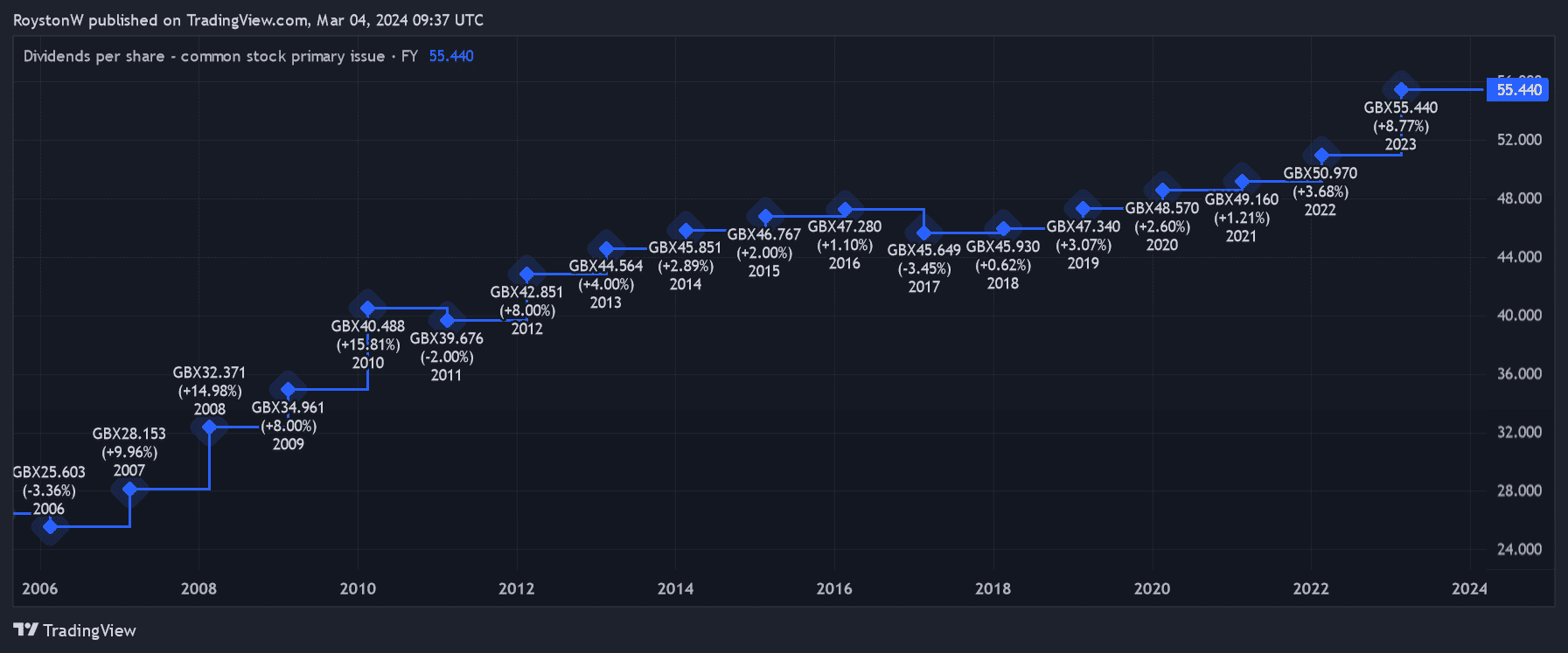1568x653 pixels.
Task: Click the 2024 label on the time axis
Action: tap(1469, 588)
